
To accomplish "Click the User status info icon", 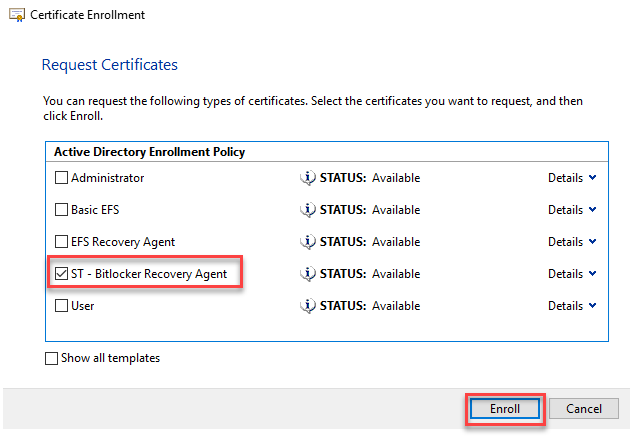I will 308,306.
